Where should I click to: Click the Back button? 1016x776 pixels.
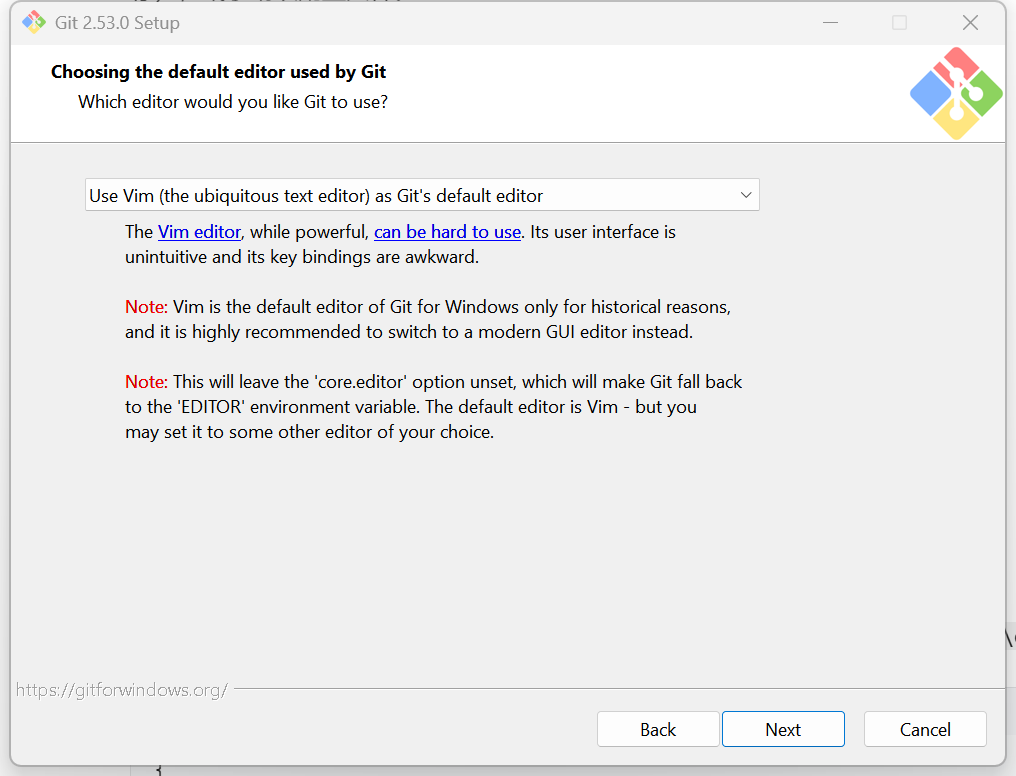pos(658,729)
